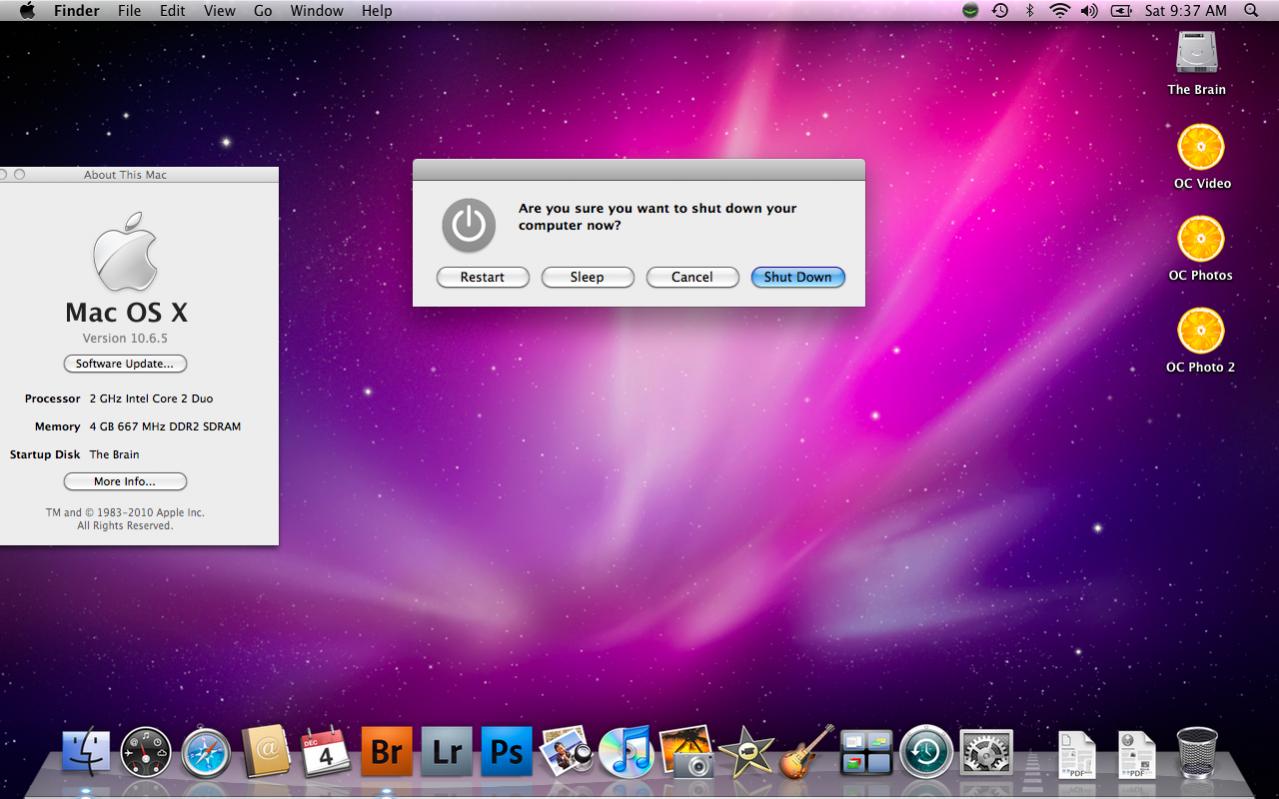Launch Adobe Bridge (Br) from Dock

click(x=386, y=752)
